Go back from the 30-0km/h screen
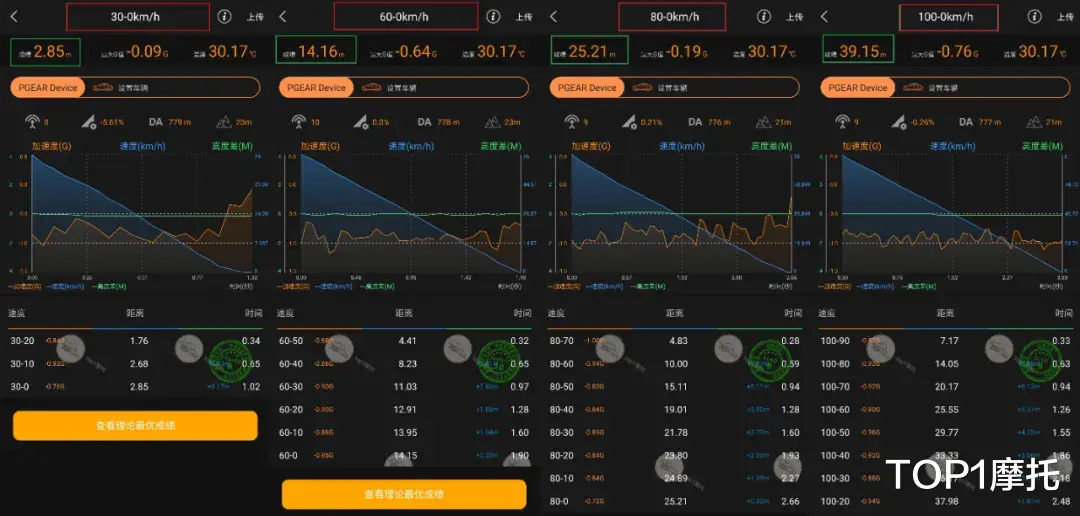This screenshot has width=1080, height=516. (x=14, y=17)
